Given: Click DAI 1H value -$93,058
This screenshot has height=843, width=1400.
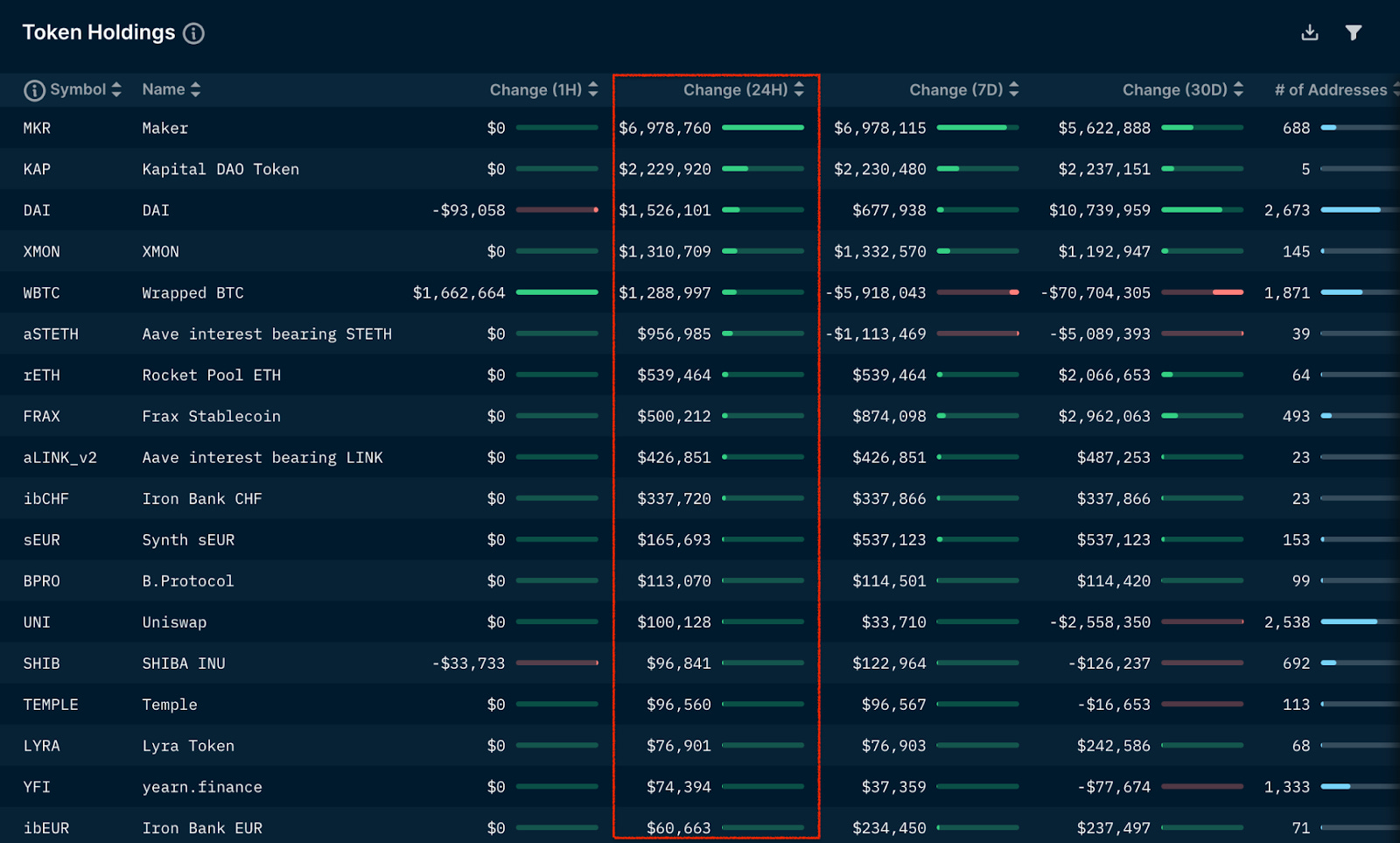Looking at the screenshot, I should [469, 210].
